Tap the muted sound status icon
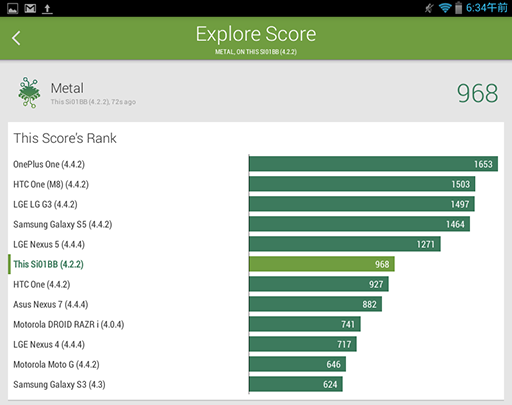512x405 pixels. click(x=430, y=8)
